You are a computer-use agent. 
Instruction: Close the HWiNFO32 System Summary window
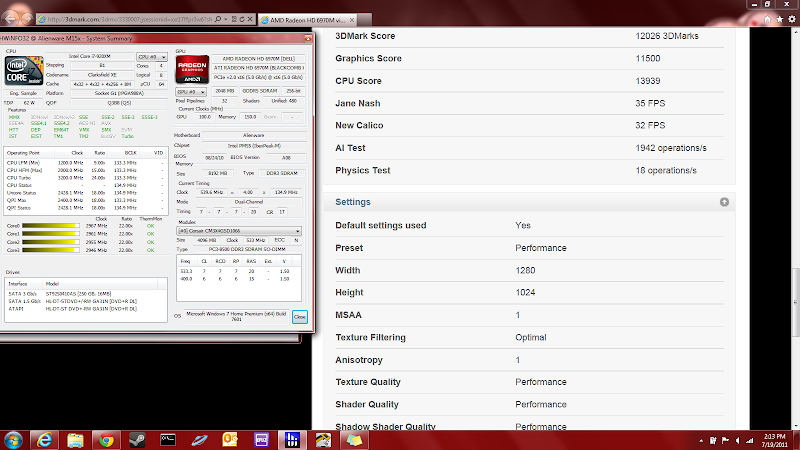(x=308, y=38)
